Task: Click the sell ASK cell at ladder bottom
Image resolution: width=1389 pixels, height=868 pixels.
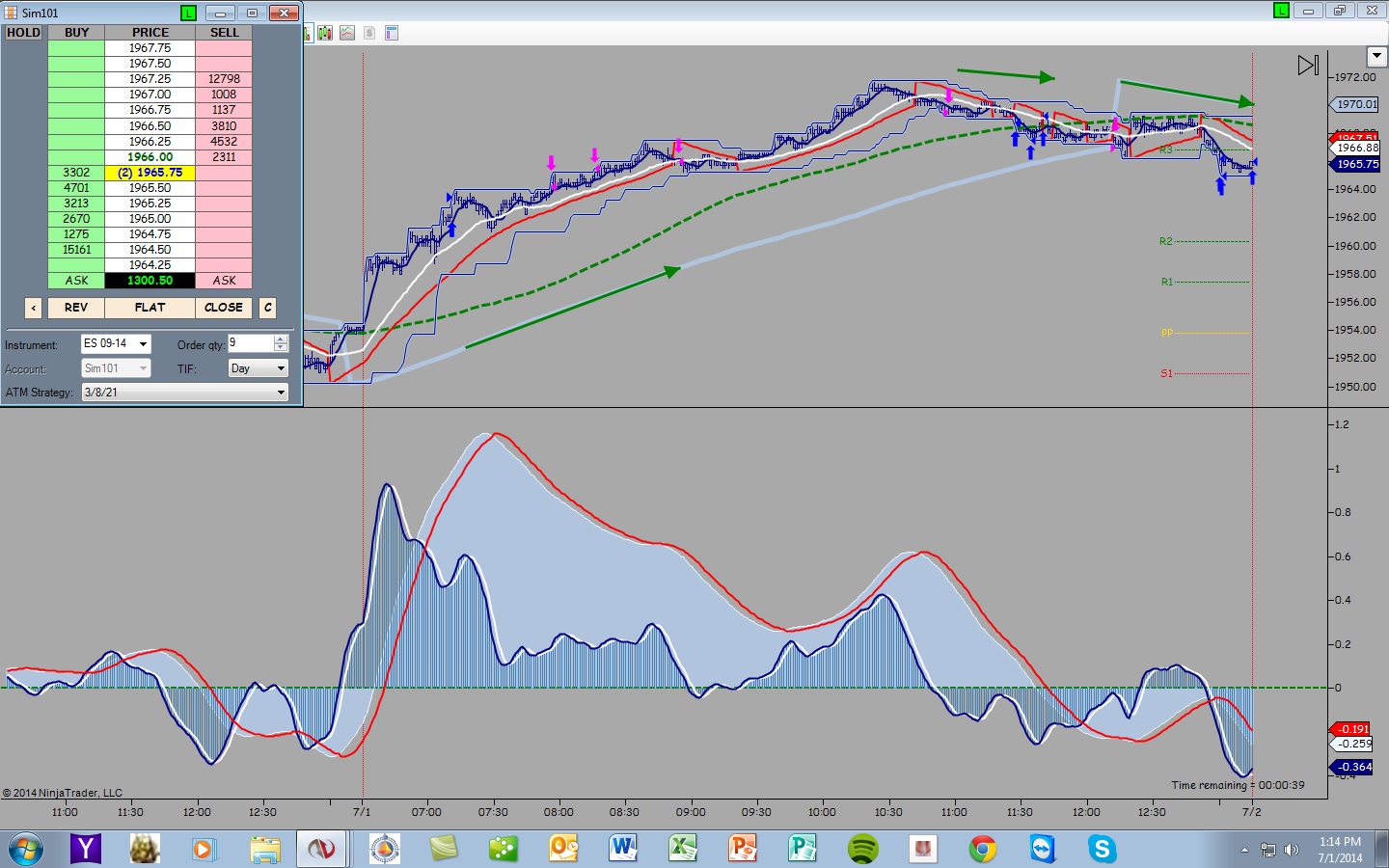Action: tap(224, 281)
